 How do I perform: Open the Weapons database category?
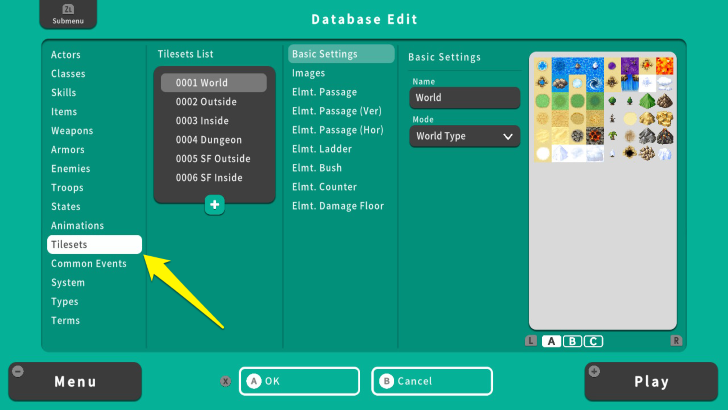click(72, 131)
